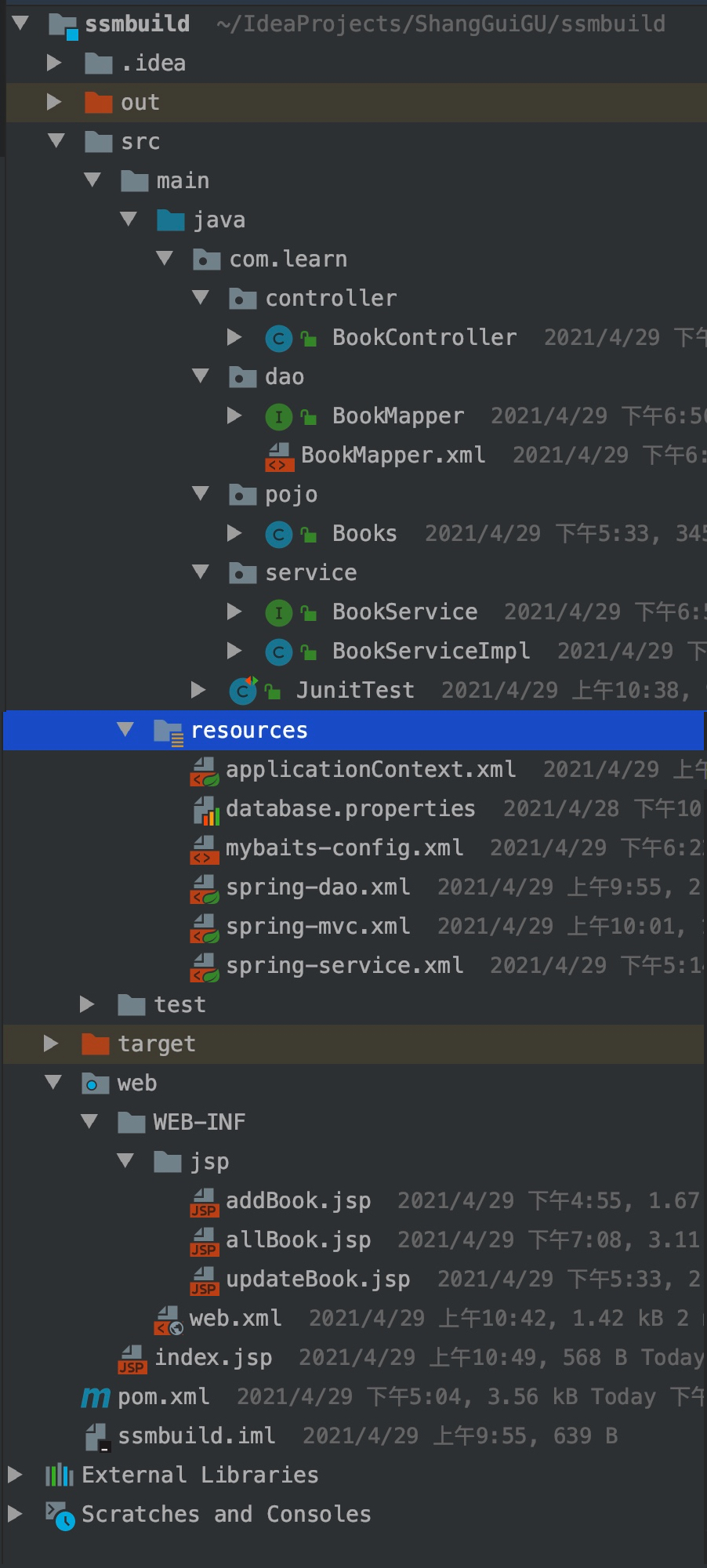Expand the target folder arrow

point(51,1044)
